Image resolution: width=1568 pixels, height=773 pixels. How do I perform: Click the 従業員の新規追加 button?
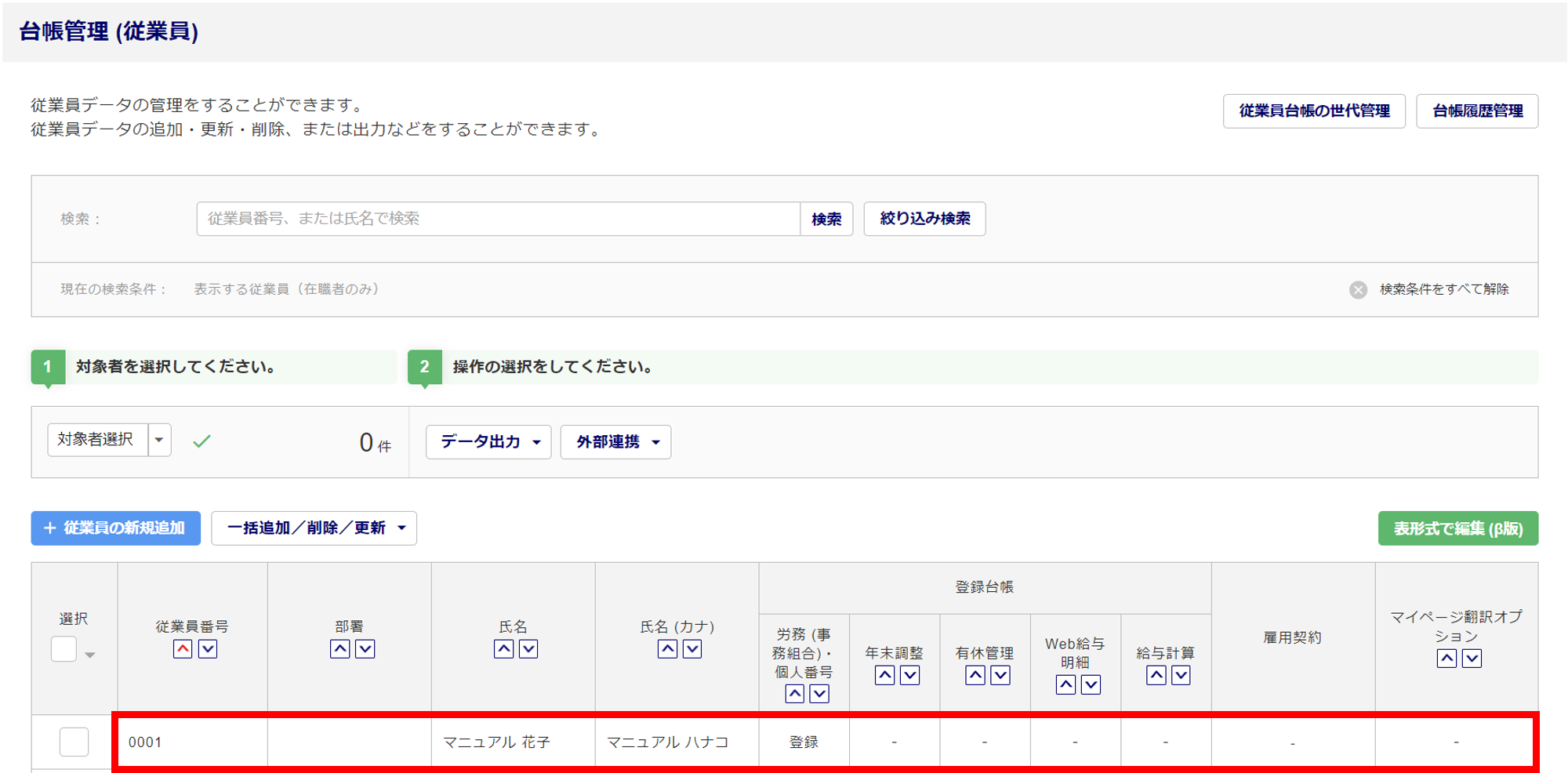coord(116,528)
